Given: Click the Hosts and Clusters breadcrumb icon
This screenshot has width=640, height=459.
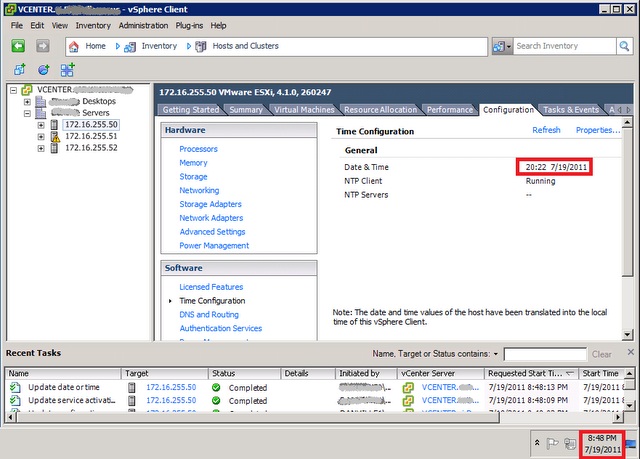Looking at the screenshot, I should (200, 47).
